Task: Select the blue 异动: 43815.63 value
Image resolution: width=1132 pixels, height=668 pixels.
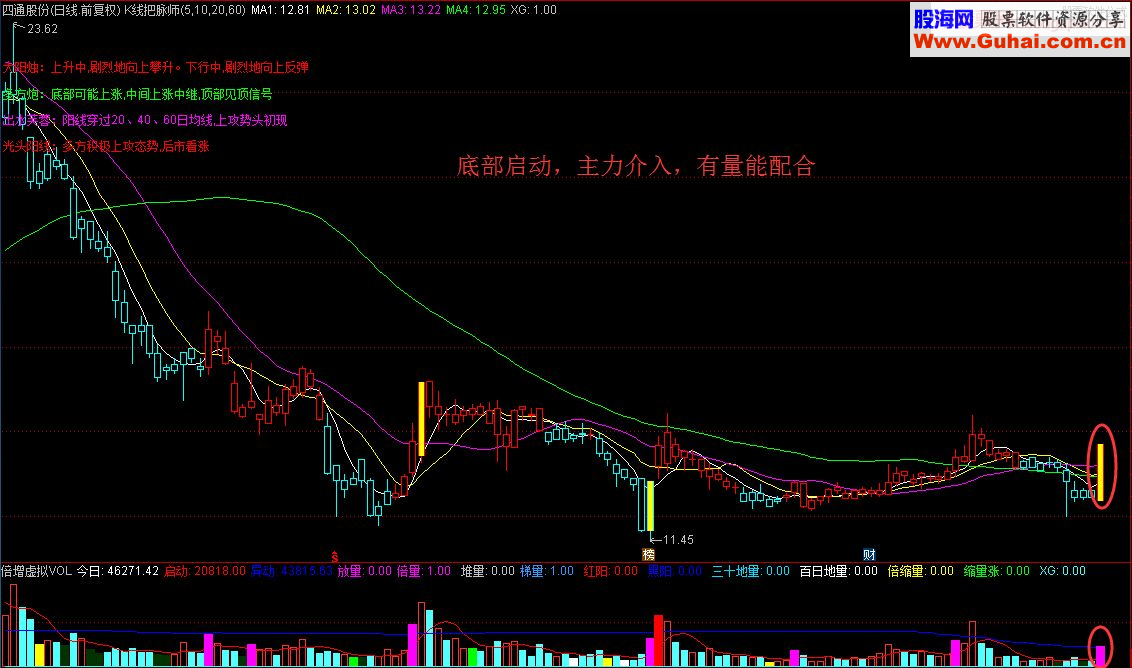Action: (292, 571)
